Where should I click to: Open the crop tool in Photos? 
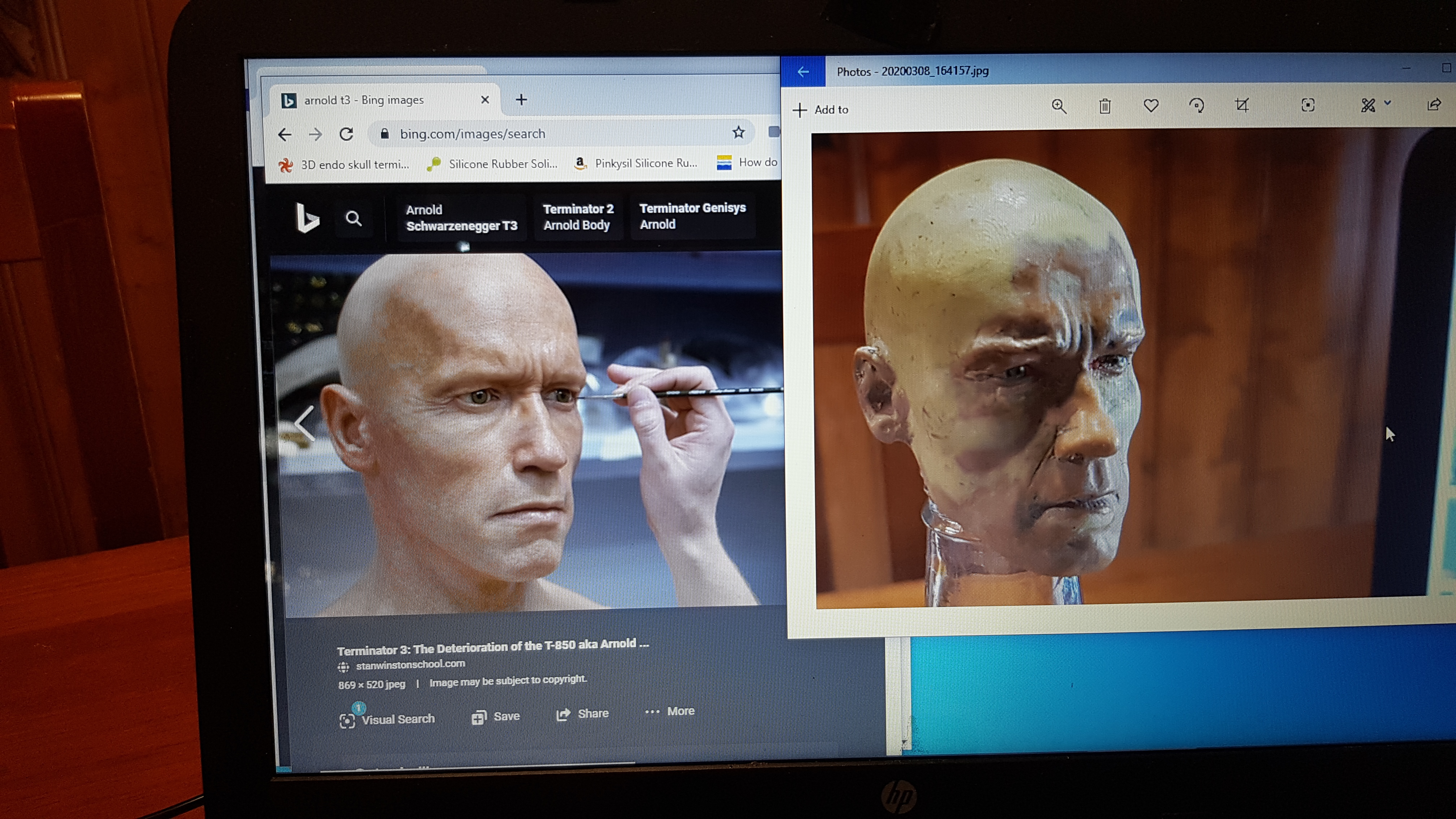pos(1242,105)
